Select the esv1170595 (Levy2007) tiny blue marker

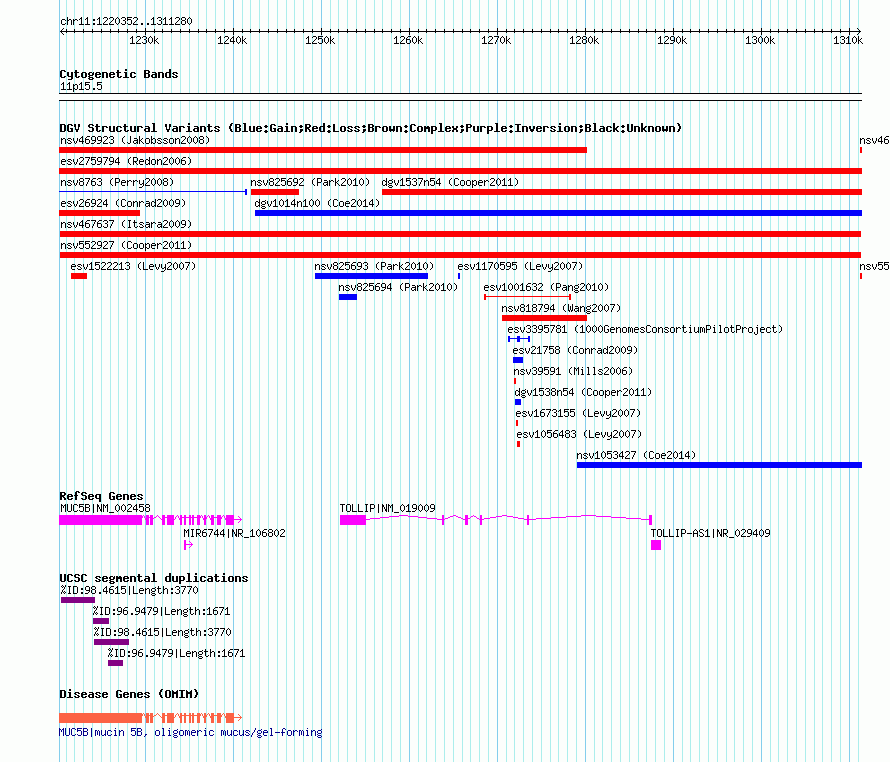pos(459,276)
